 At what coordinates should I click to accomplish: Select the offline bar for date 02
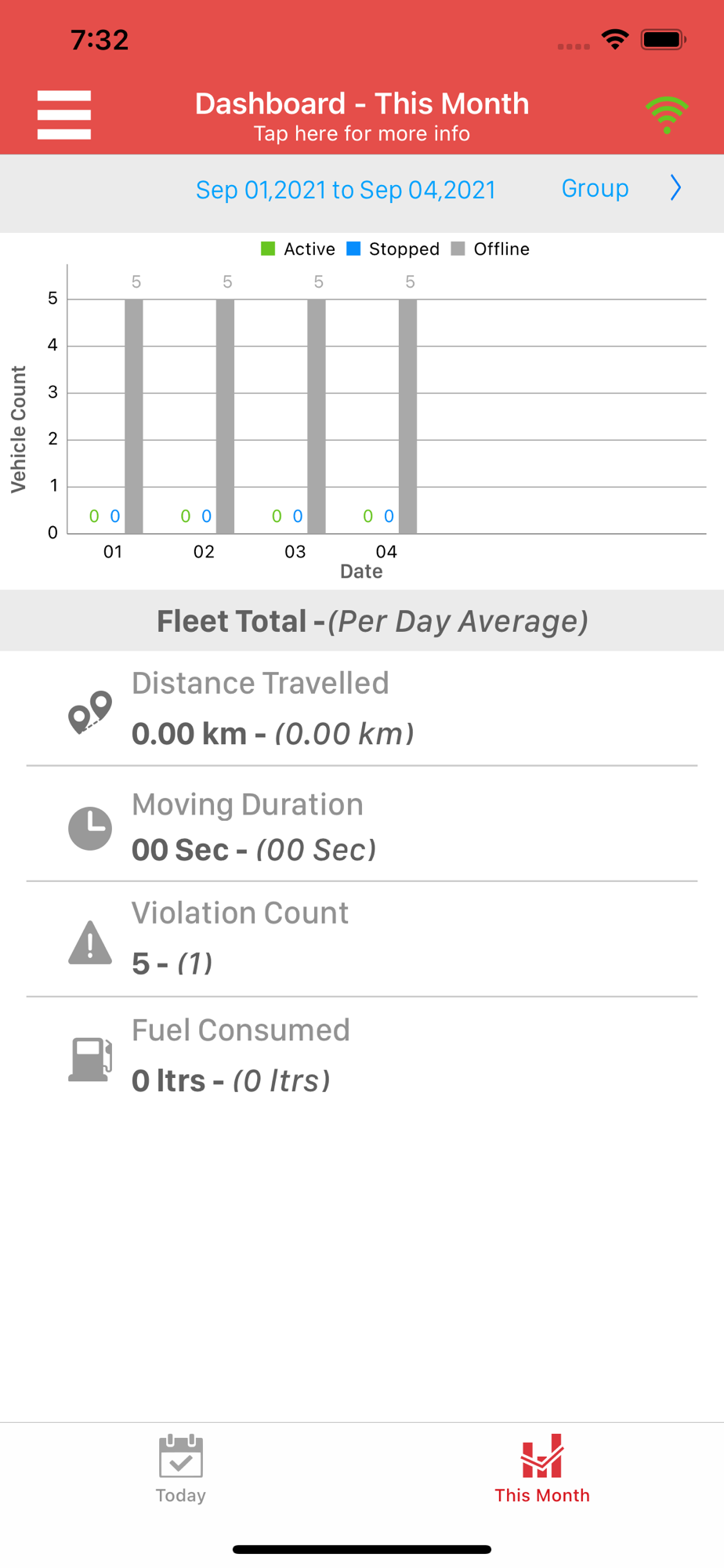point(225,416)
